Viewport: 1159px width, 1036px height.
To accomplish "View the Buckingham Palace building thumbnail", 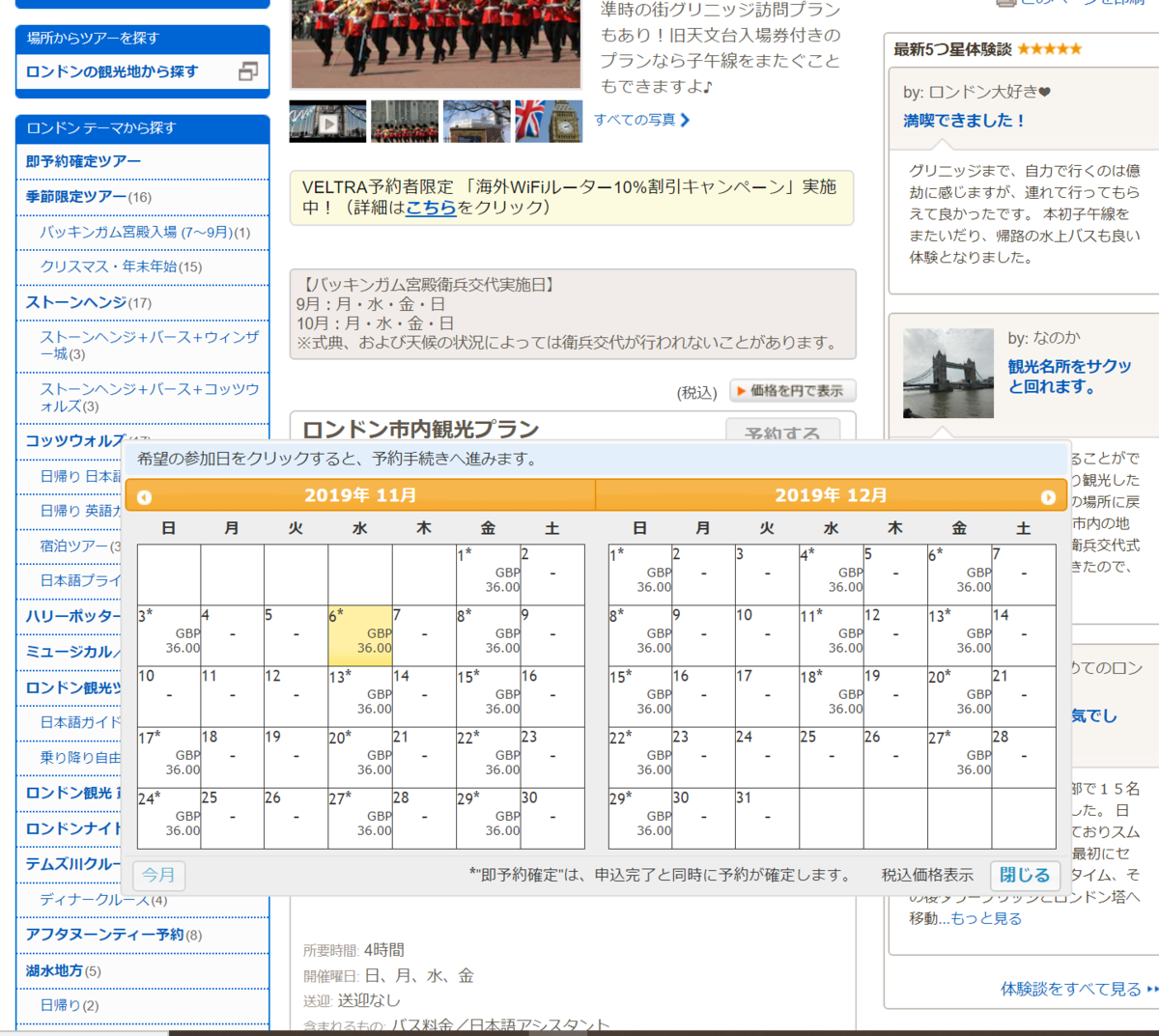I will [476, 122].
